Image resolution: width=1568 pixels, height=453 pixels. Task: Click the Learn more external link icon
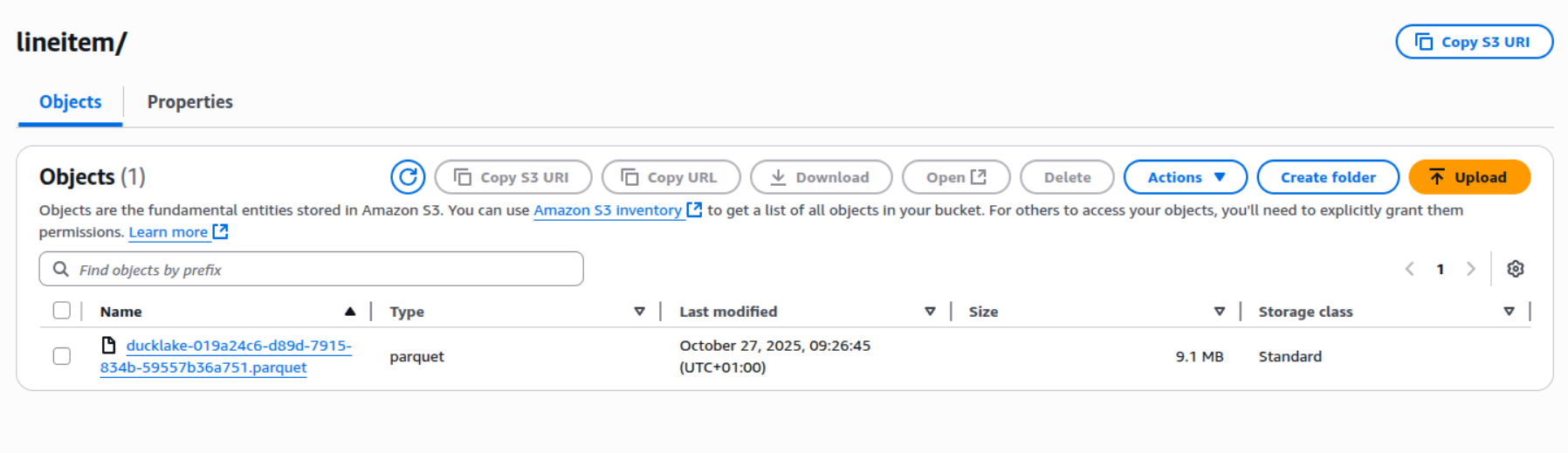tap(221, 232)
